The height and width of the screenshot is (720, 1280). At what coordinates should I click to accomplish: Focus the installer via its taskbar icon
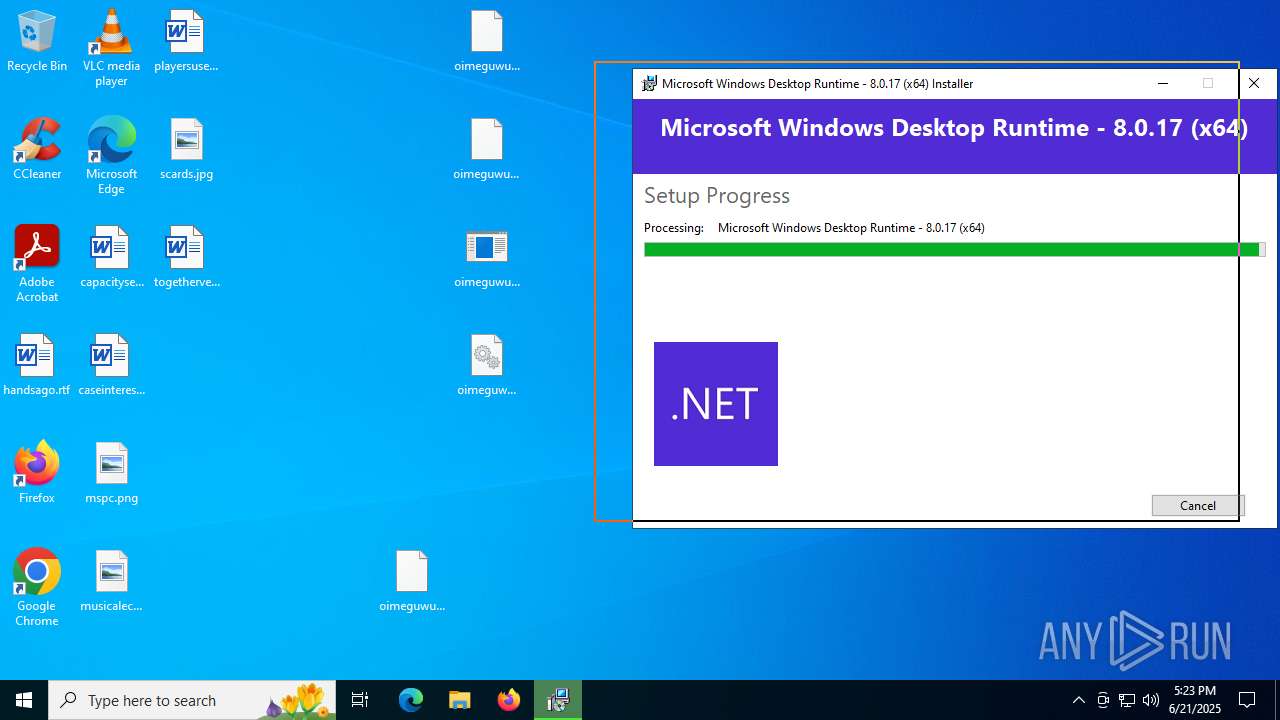(558, 700)
